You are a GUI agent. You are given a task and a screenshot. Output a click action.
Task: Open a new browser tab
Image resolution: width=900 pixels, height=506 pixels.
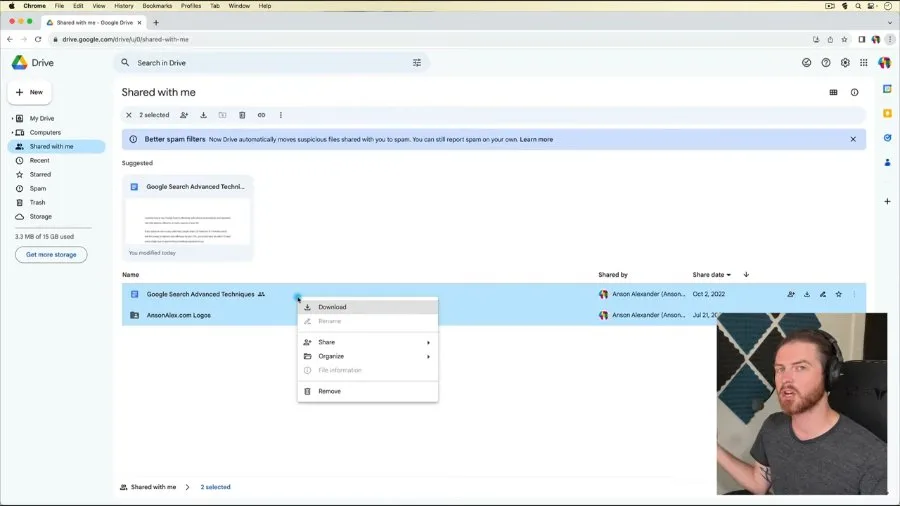[x=156, y=22]
